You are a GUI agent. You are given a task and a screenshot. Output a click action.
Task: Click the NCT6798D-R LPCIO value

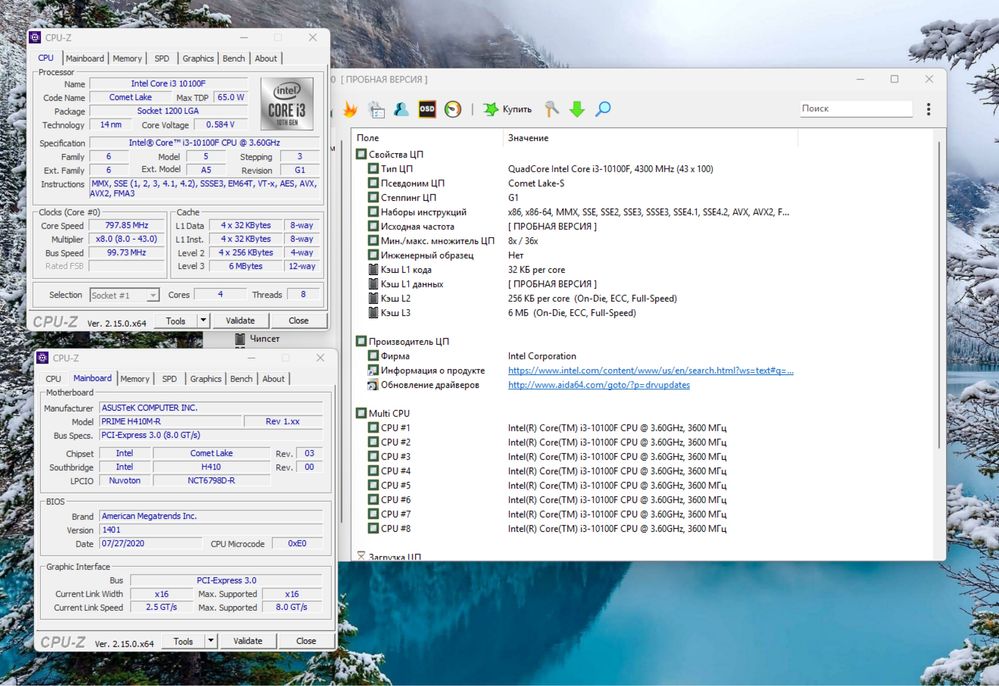pos(212,480)
